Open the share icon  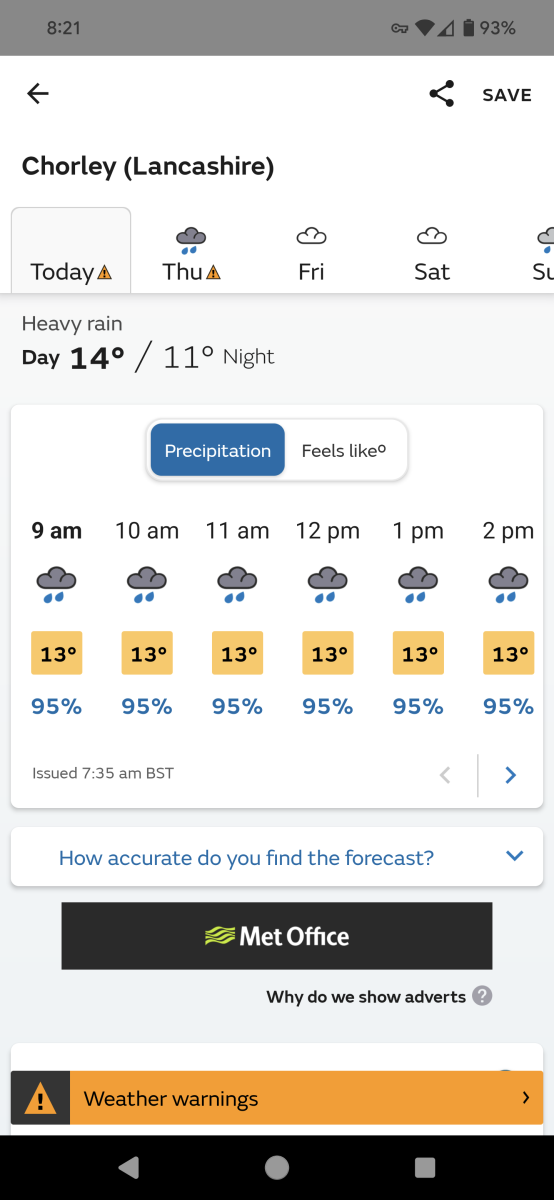point(441,94)
